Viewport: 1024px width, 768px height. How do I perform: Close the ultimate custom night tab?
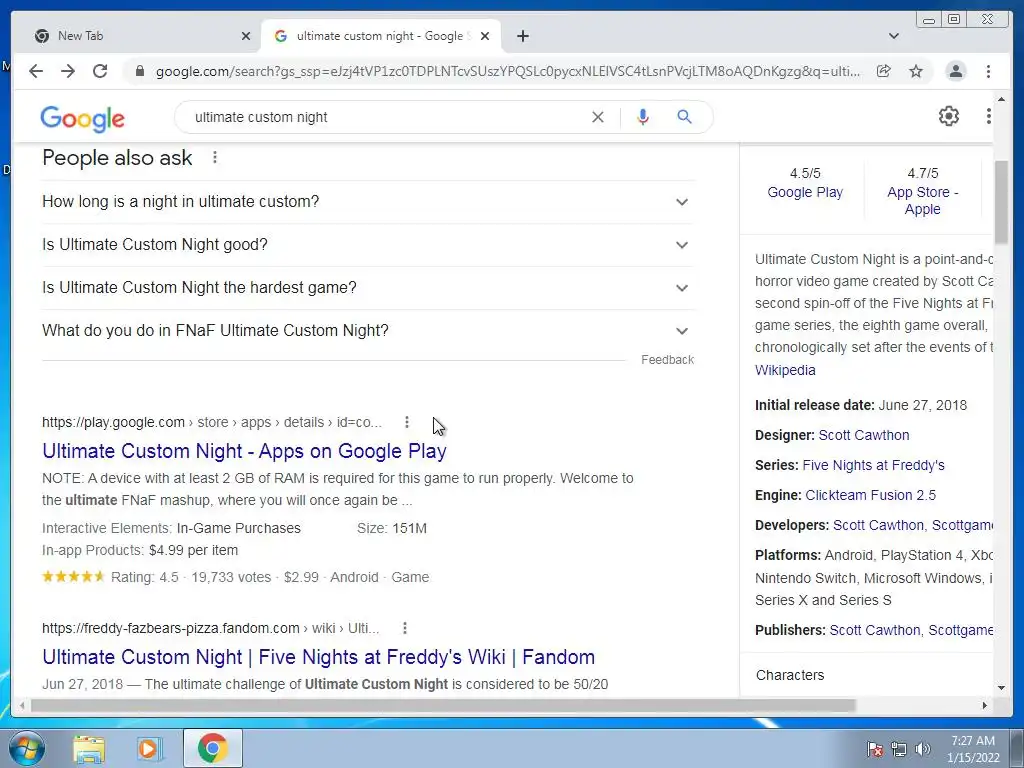[x=485, y=36]
